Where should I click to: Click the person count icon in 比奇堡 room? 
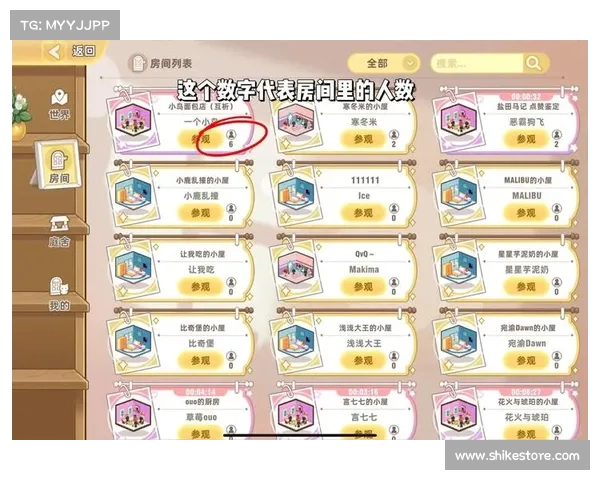click(x=231, y=356)
